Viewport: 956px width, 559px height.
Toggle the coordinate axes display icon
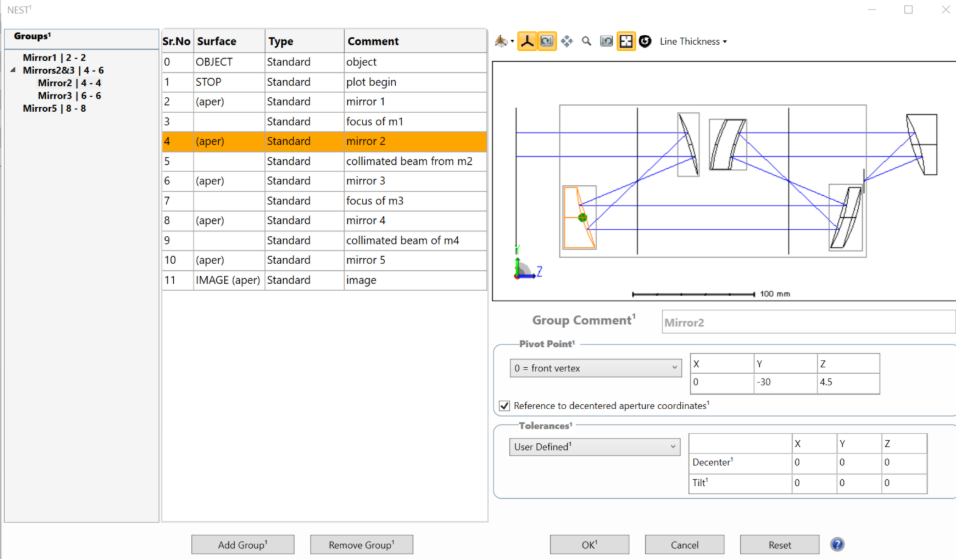[528, 42]
